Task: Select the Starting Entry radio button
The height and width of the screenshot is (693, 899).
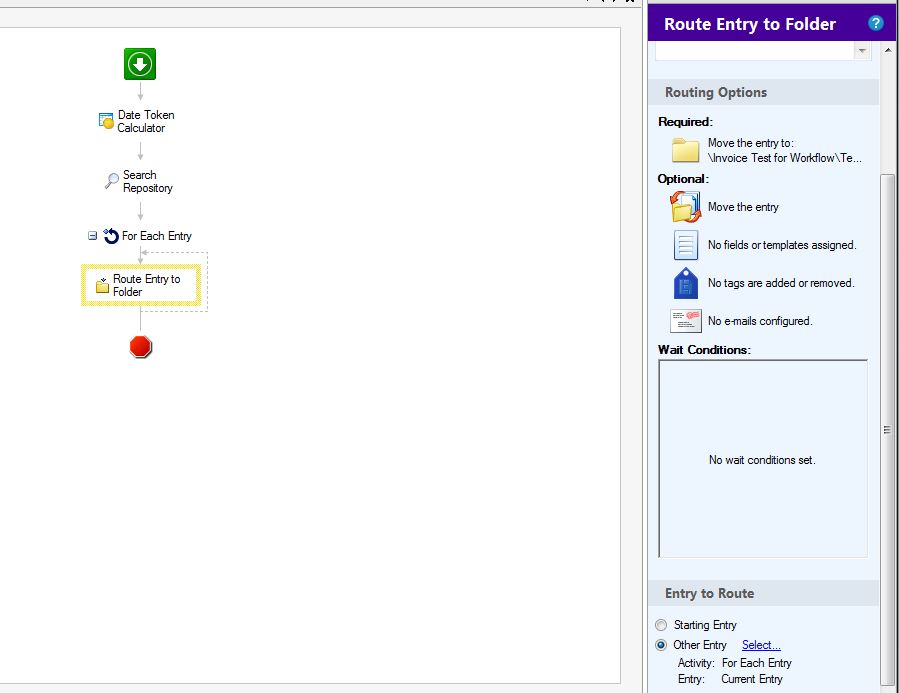Action: coord(661,625)
